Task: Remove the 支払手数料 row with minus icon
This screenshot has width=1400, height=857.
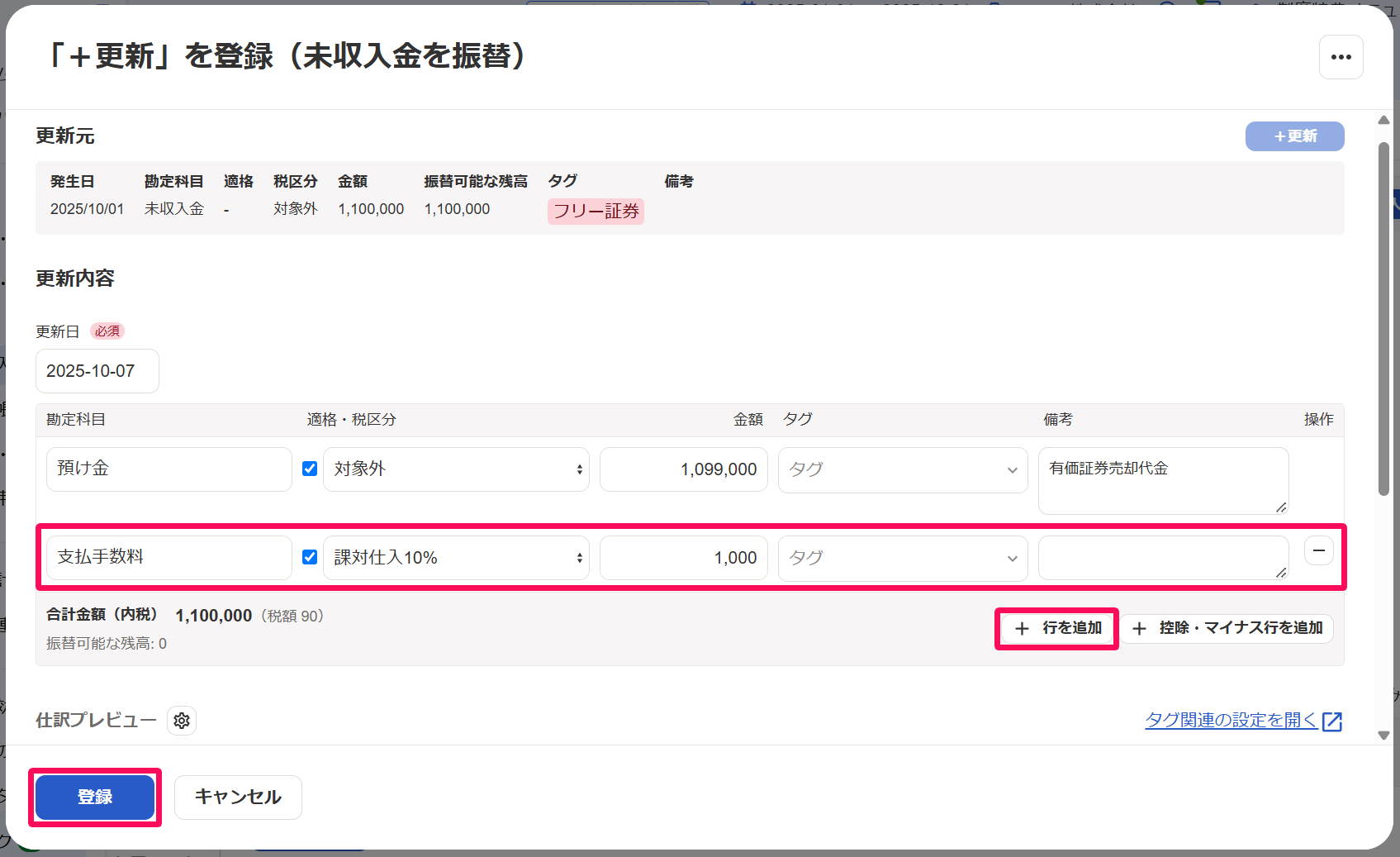Action: pyautogui.click(x=1318, y=550)
